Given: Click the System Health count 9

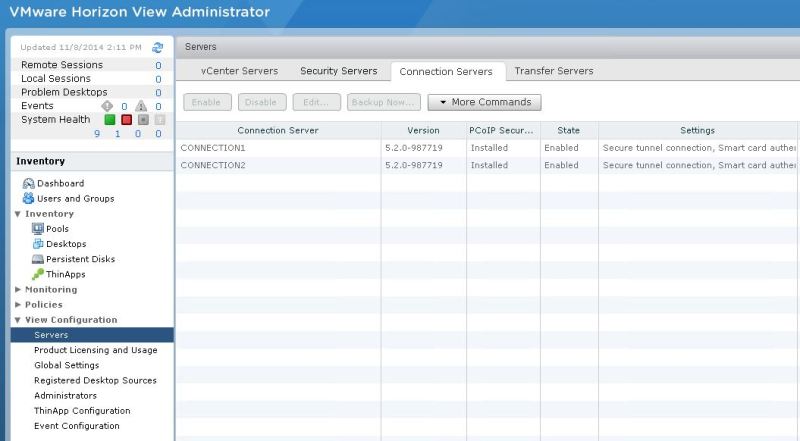Looking at the screenshot, I should pos(97,134).
